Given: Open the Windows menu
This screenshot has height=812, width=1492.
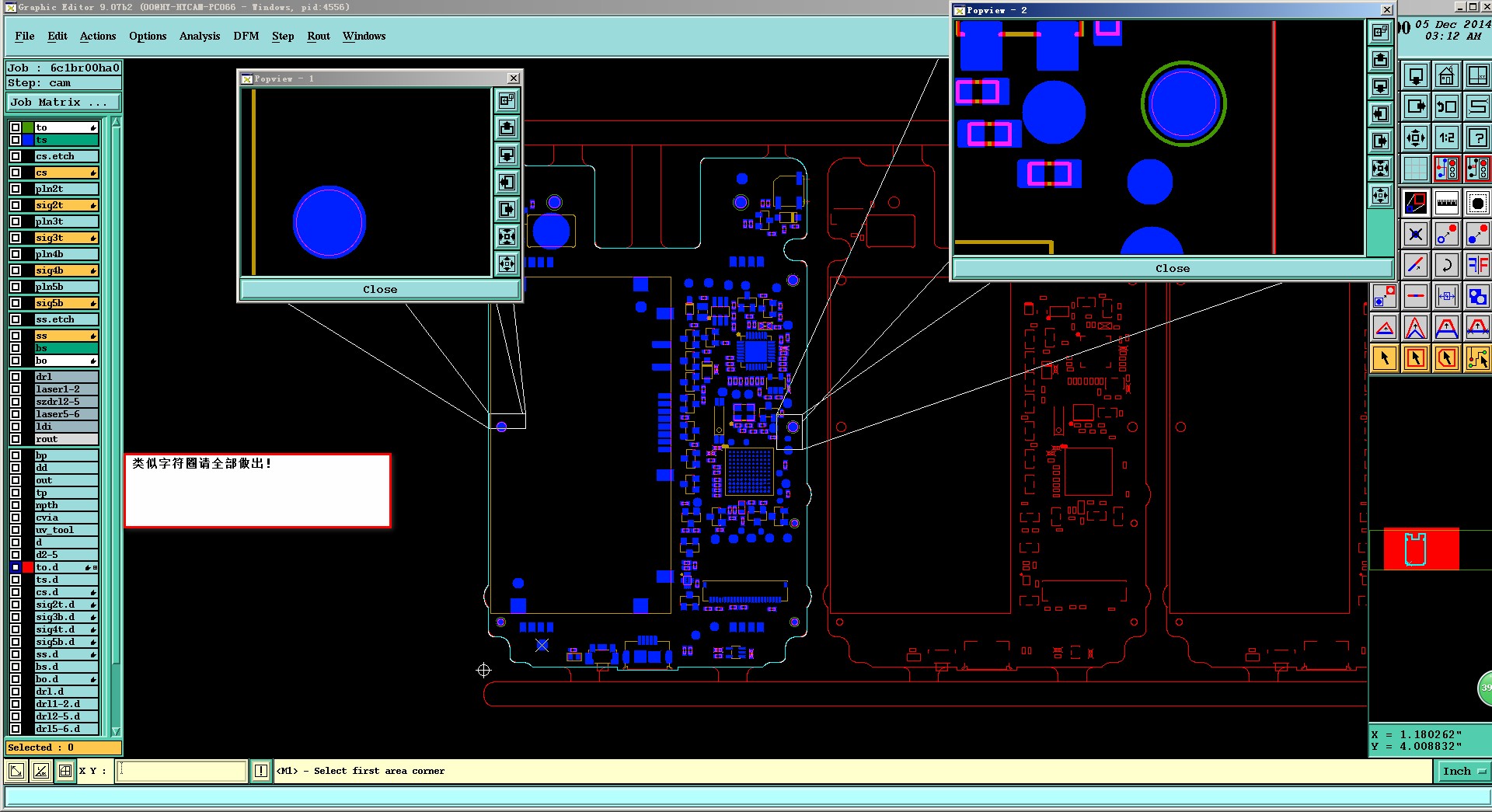Looking at the screenshot, I should 364,36.
